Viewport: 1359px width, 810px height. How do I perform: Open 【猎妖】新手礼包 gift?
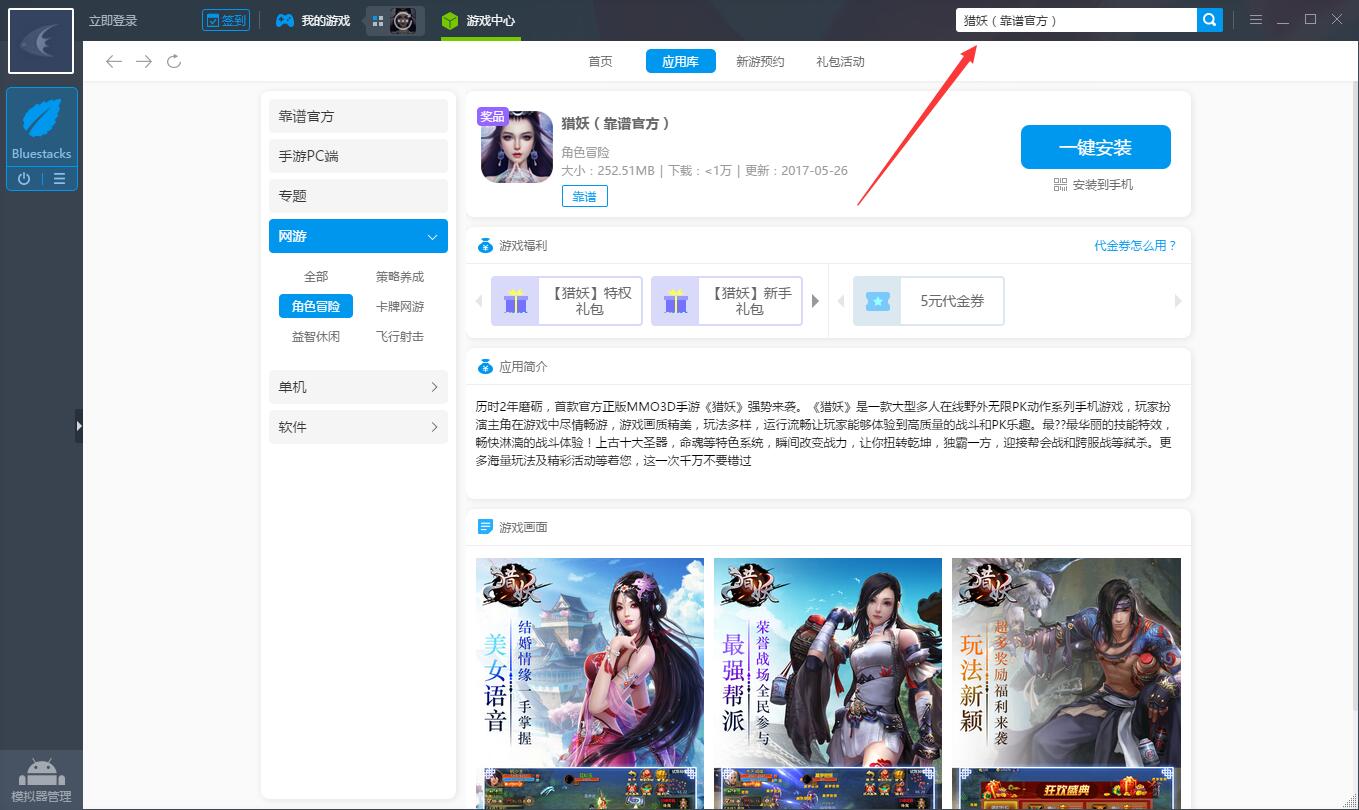(727, 301)
